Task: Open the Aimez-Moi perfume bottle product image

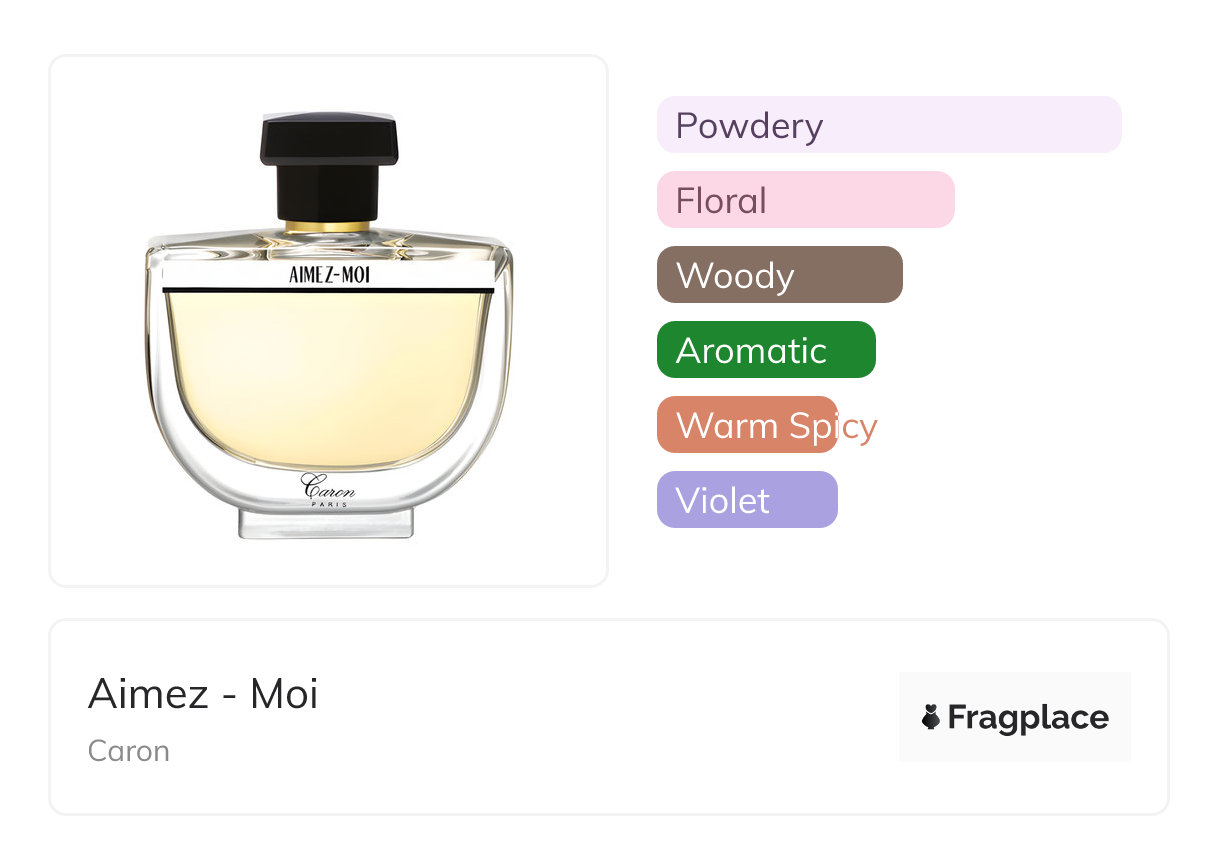Action: [x=328, y=320]
